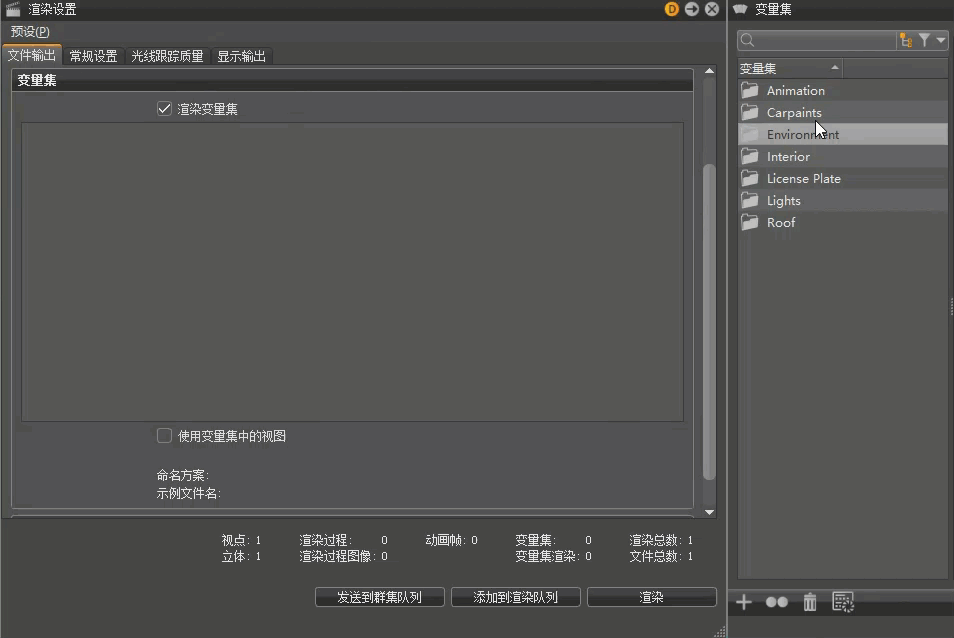Toggle the tree hierarchy view icon

pos(906,41)
